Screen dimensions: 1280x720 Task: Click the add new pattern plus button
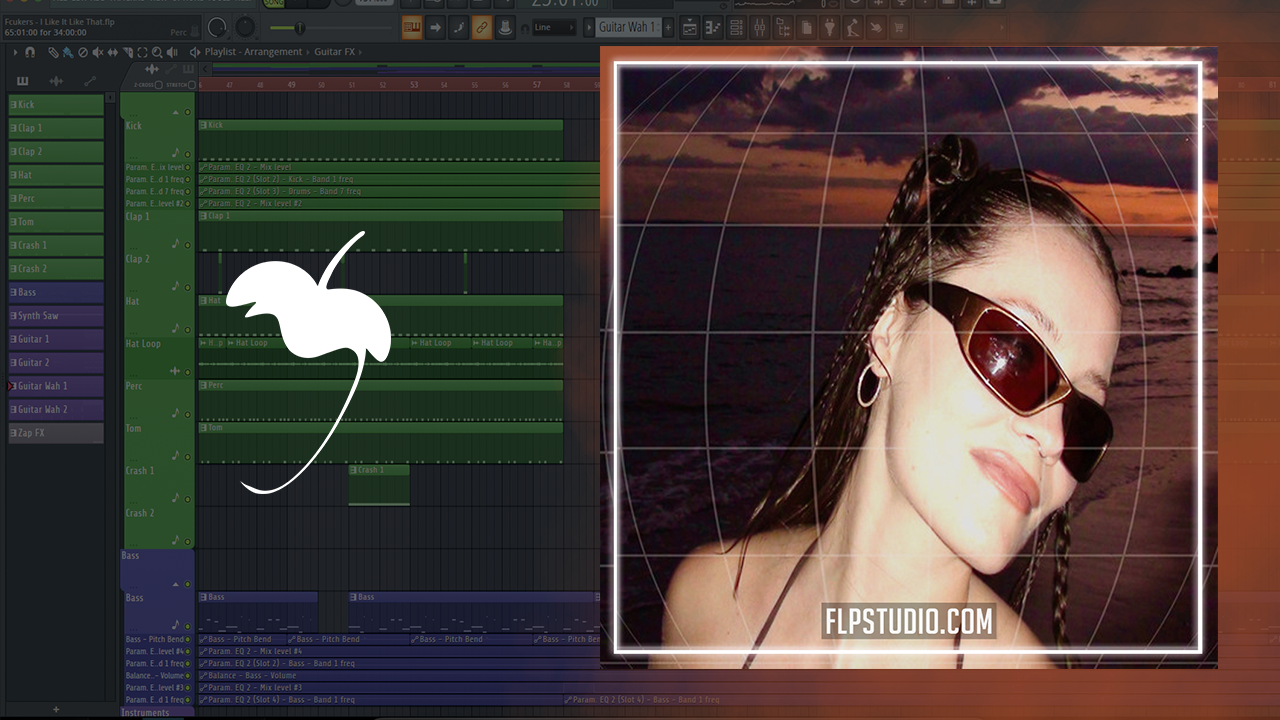[56, 709]
